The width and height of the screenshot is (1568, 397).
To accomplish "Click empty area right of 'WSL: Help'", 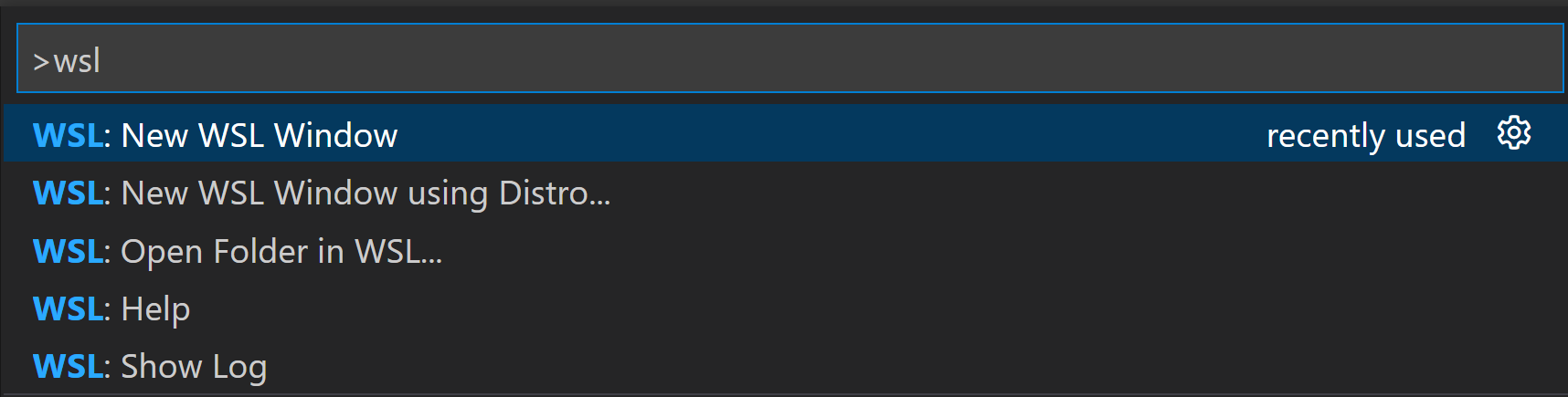I will pyautogui.click(x=822, y=309).
